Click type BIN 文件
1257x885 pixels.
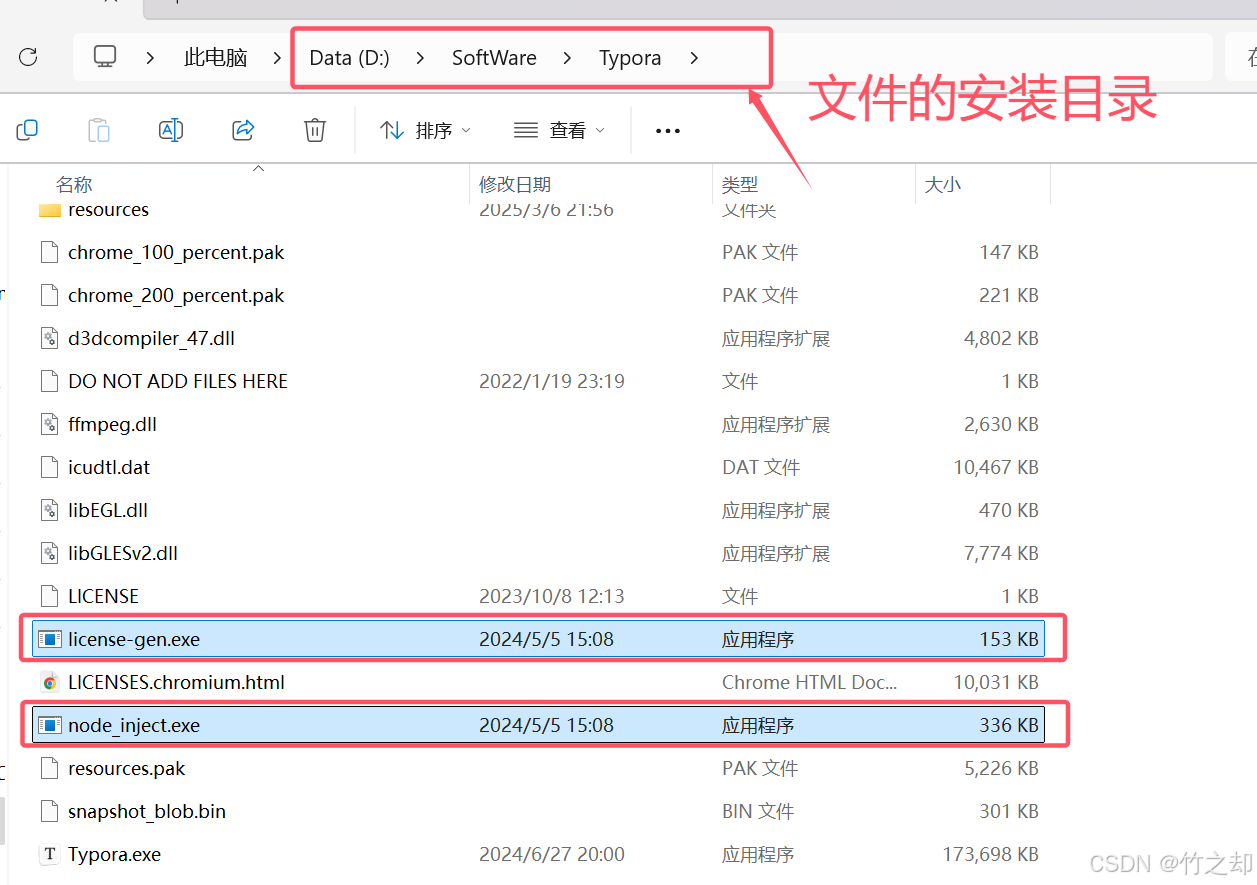[758, 811]
